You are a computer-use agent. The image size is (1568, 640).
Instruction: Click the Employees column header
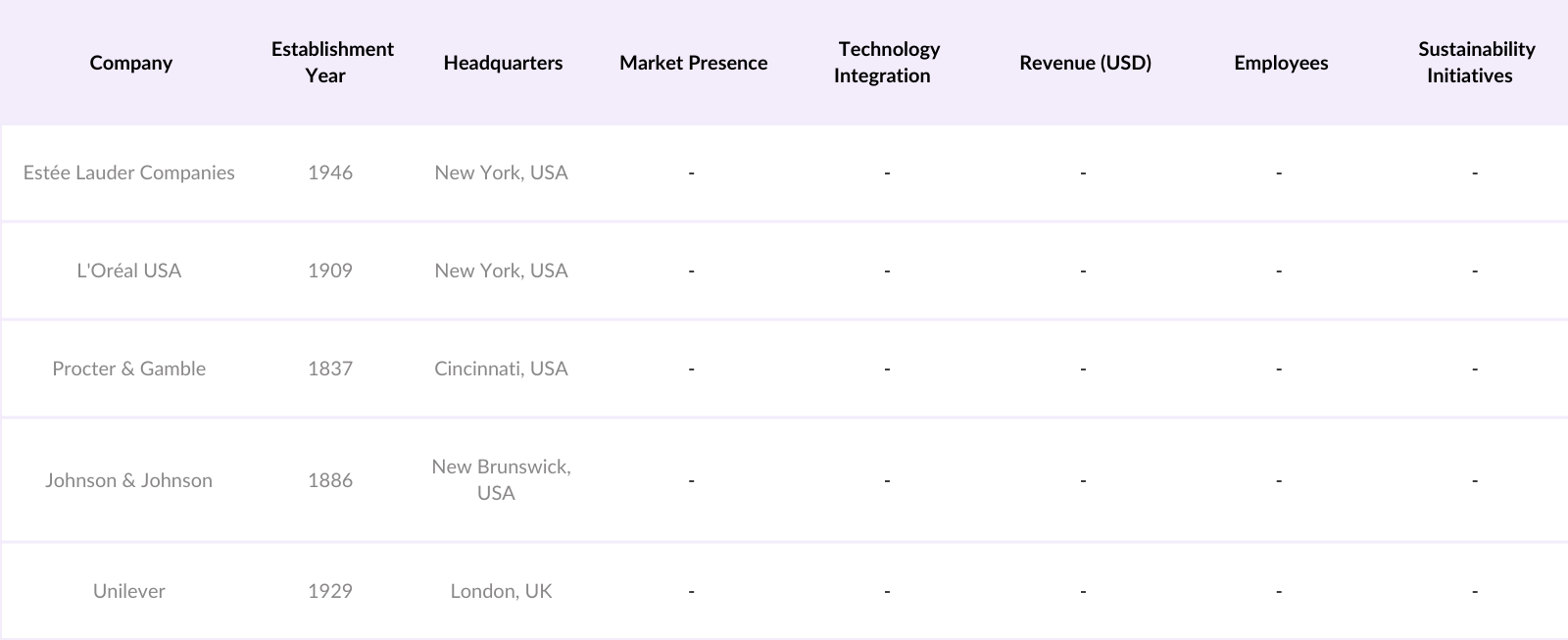1281,63
